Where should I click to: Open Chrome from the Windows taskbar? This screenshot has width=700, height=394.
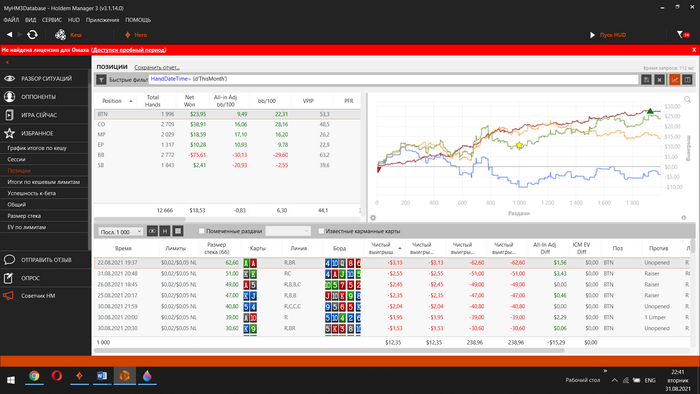(34, 376)
